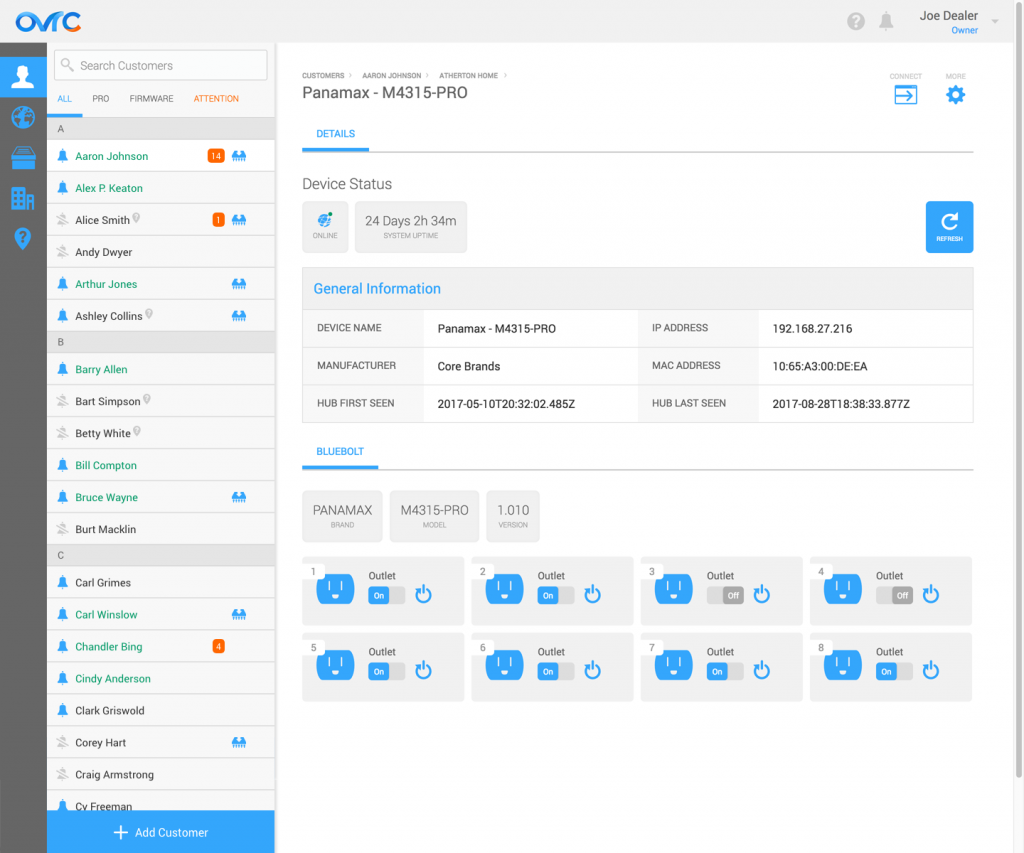Image resolution: width=1024 pixels, height=853 pixels.
Task: Power cycle Outlet 6
Action: (x=592, y=670)
